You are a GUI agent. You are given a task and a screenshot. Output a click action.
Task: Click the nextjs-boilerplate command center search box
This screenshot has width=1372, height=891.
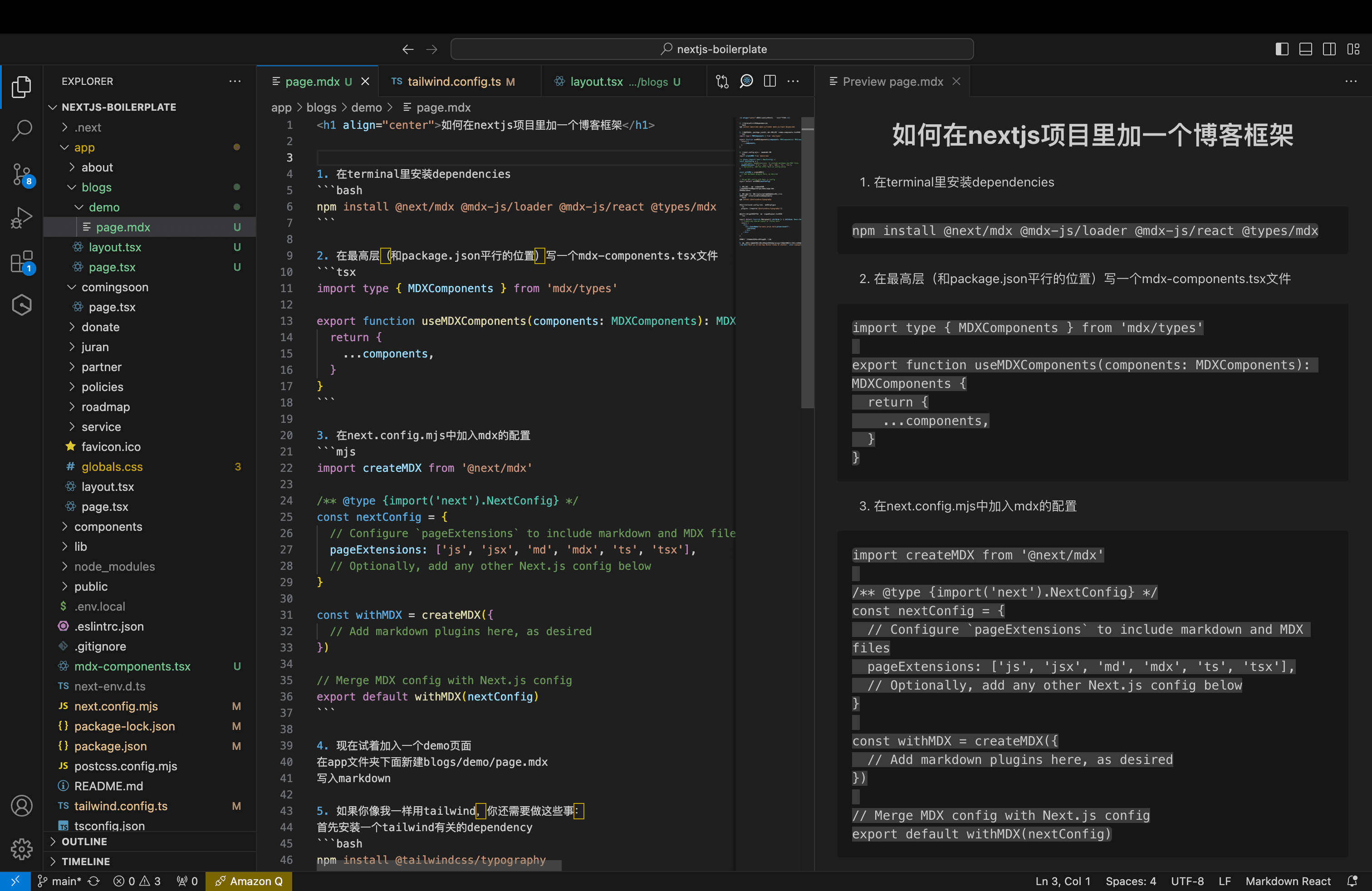712,49
